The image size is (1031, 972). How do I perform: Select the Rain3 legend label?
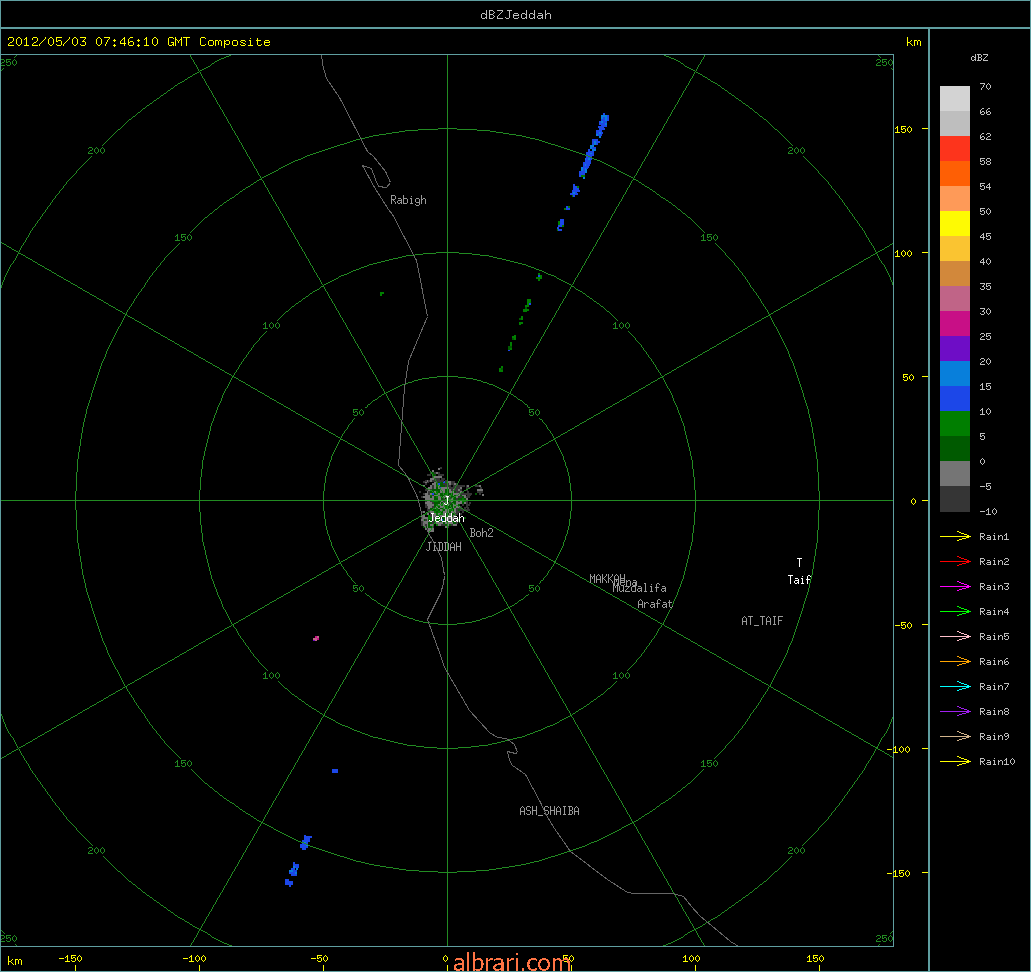(x=994, y=587)
